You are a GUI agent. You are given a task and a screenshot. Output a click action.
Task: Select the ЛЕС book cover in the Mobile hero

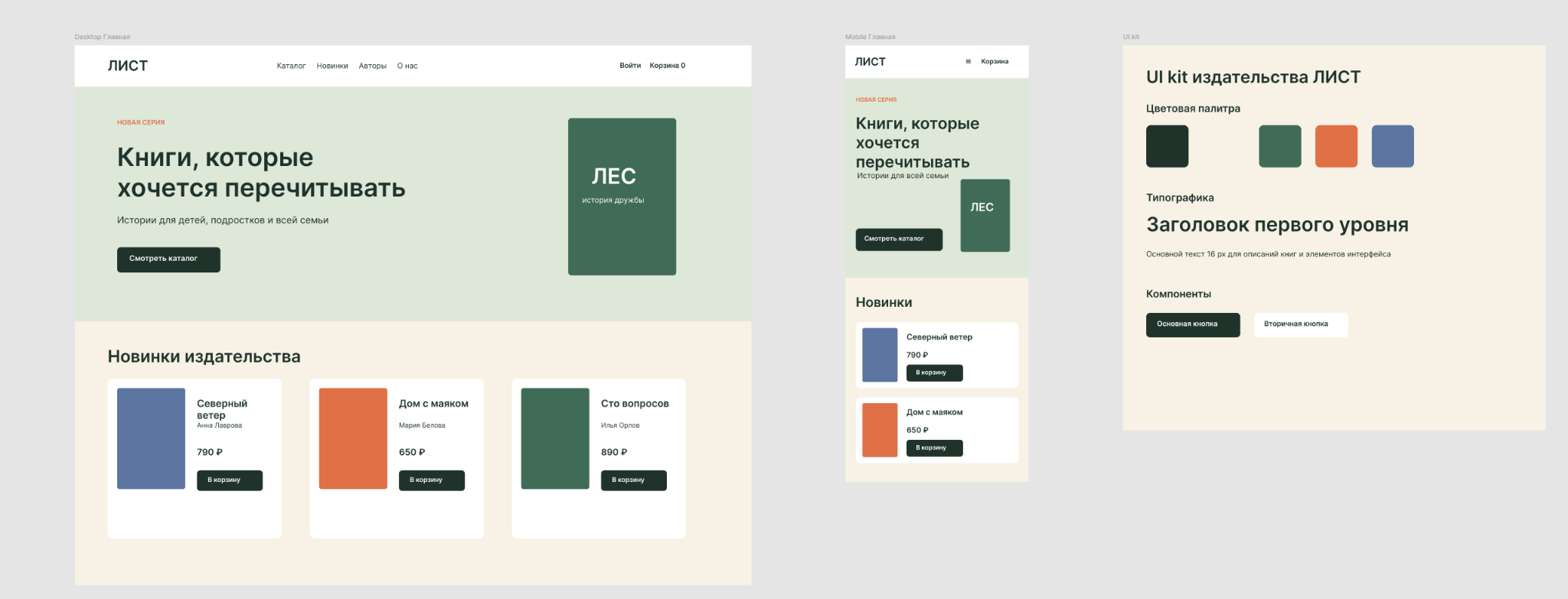point(985,216)
